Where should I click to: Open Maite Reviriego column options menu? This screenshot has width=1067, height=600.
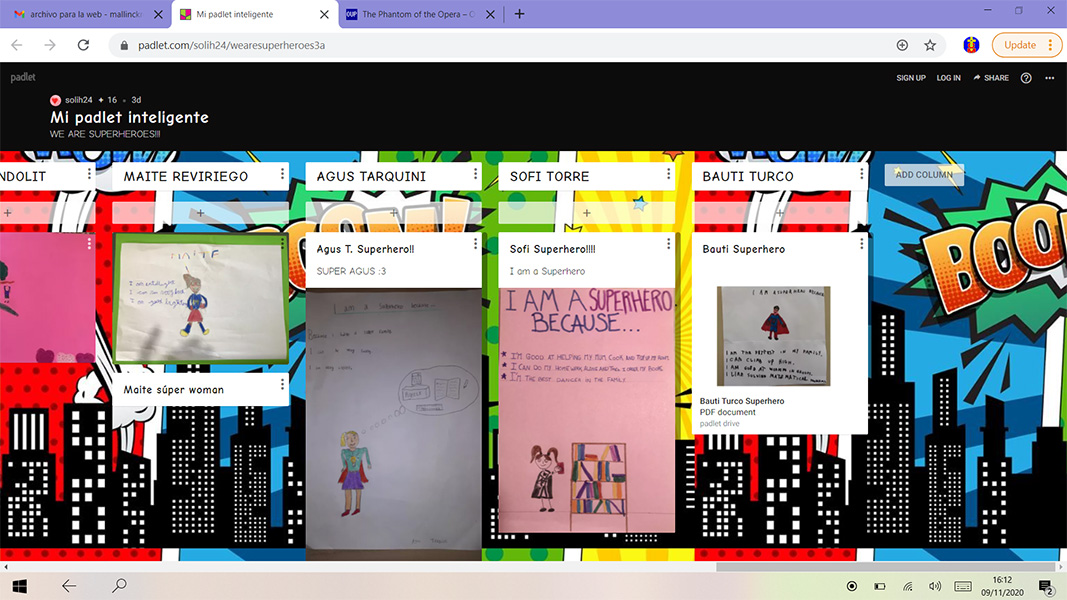tap(283, 175)
